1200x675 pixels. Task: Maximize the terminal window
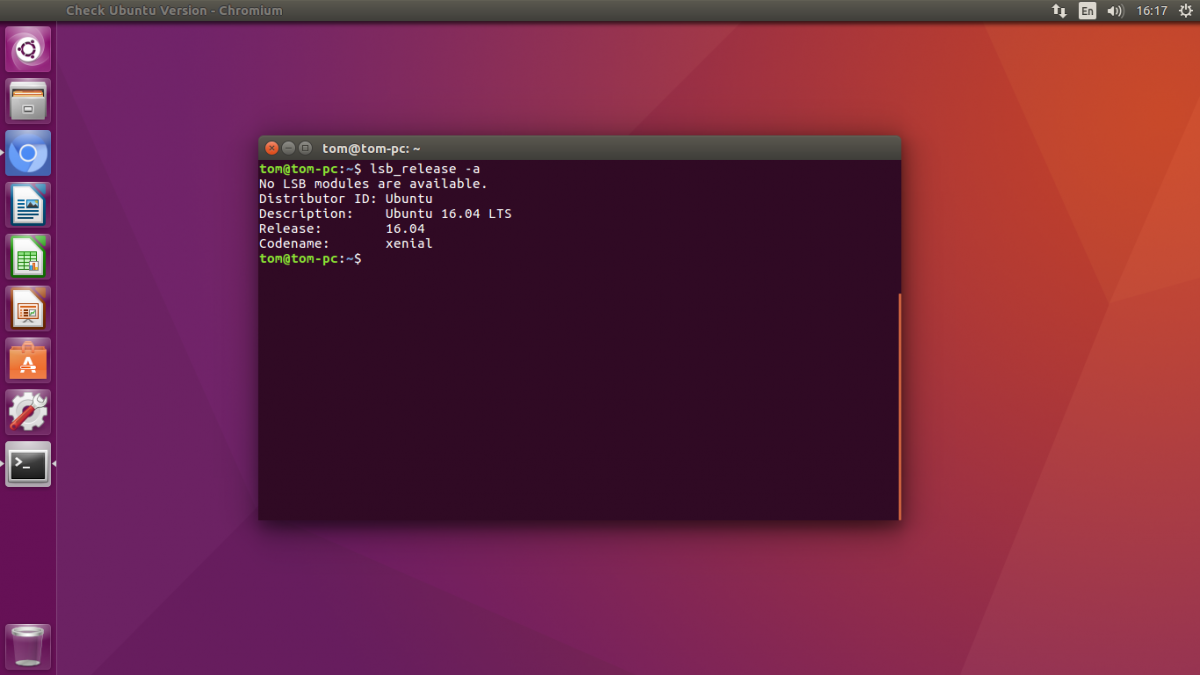[x=306, y=148]
